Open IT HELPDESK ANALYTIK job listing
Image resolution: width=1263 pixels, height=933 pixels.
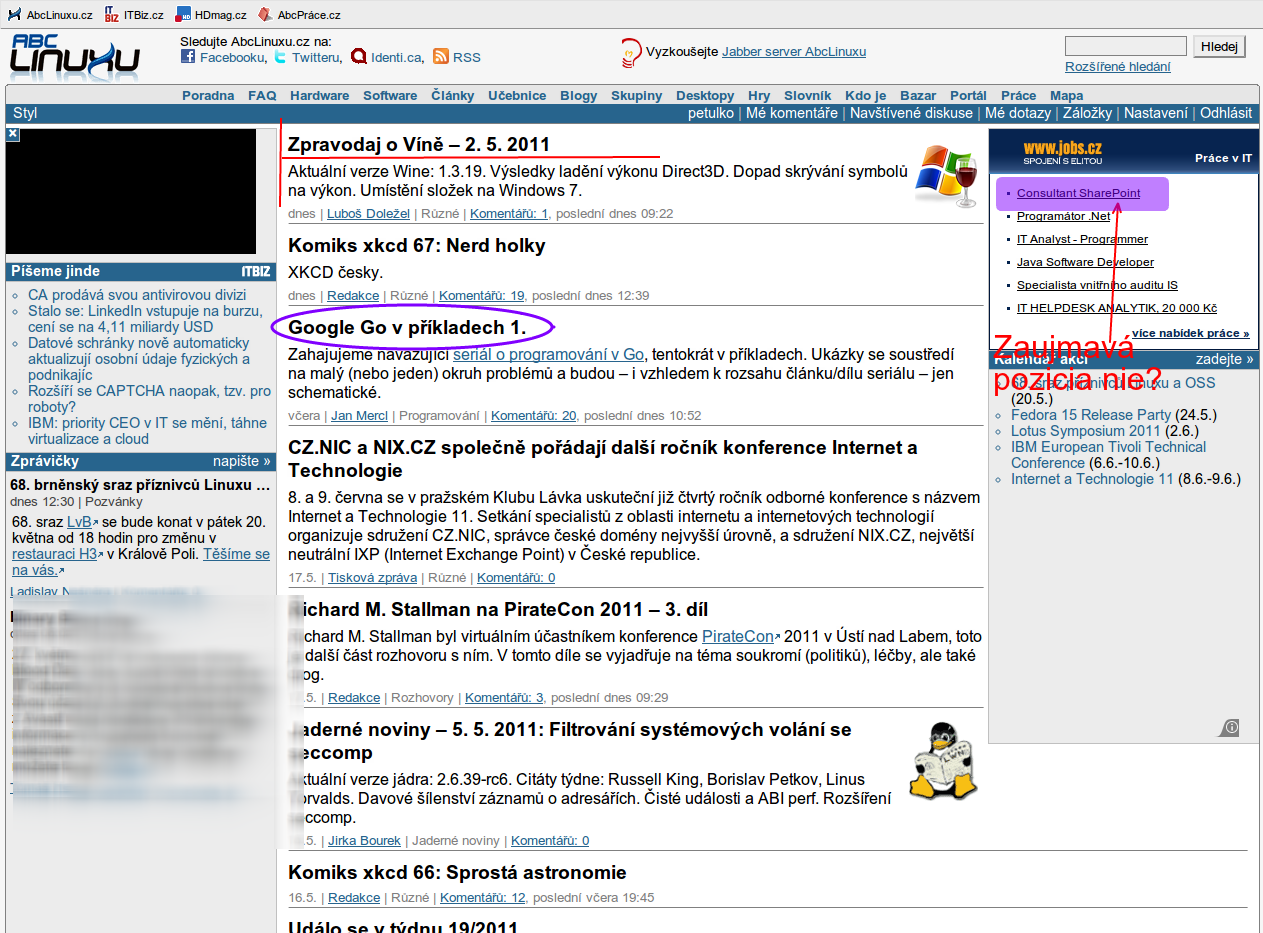click(x=1116, y=308)
